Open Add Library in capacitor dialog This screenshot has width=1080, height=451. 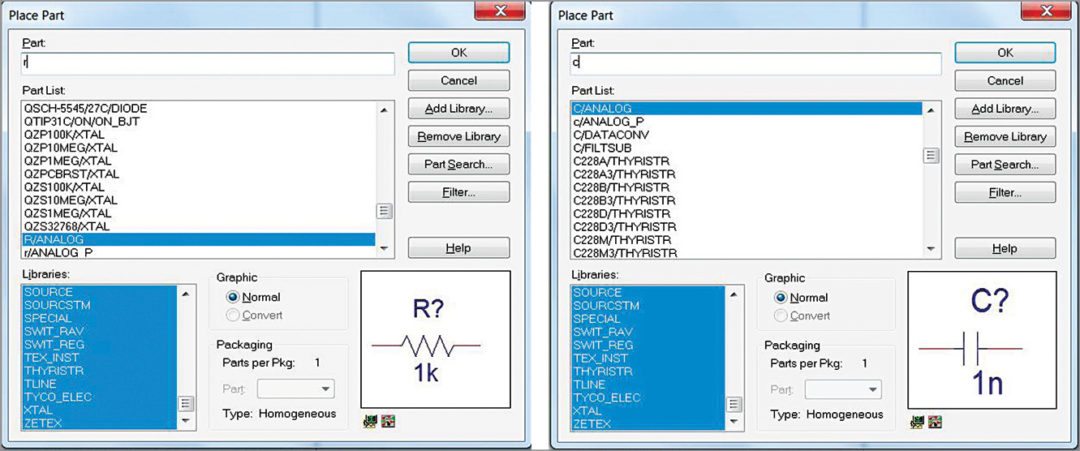1004,109
